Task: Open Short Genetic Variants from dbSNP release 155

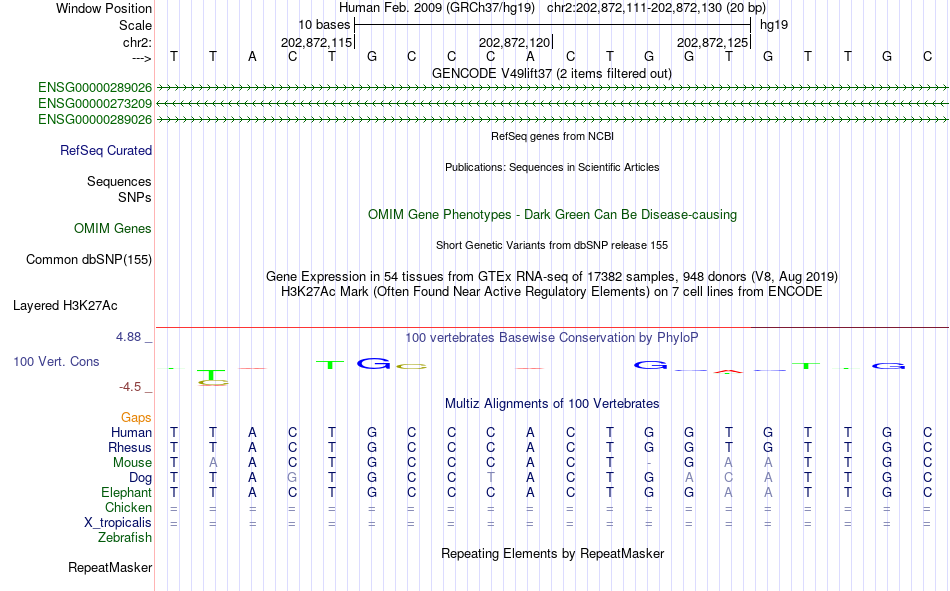Action: (x=552, y=245)
